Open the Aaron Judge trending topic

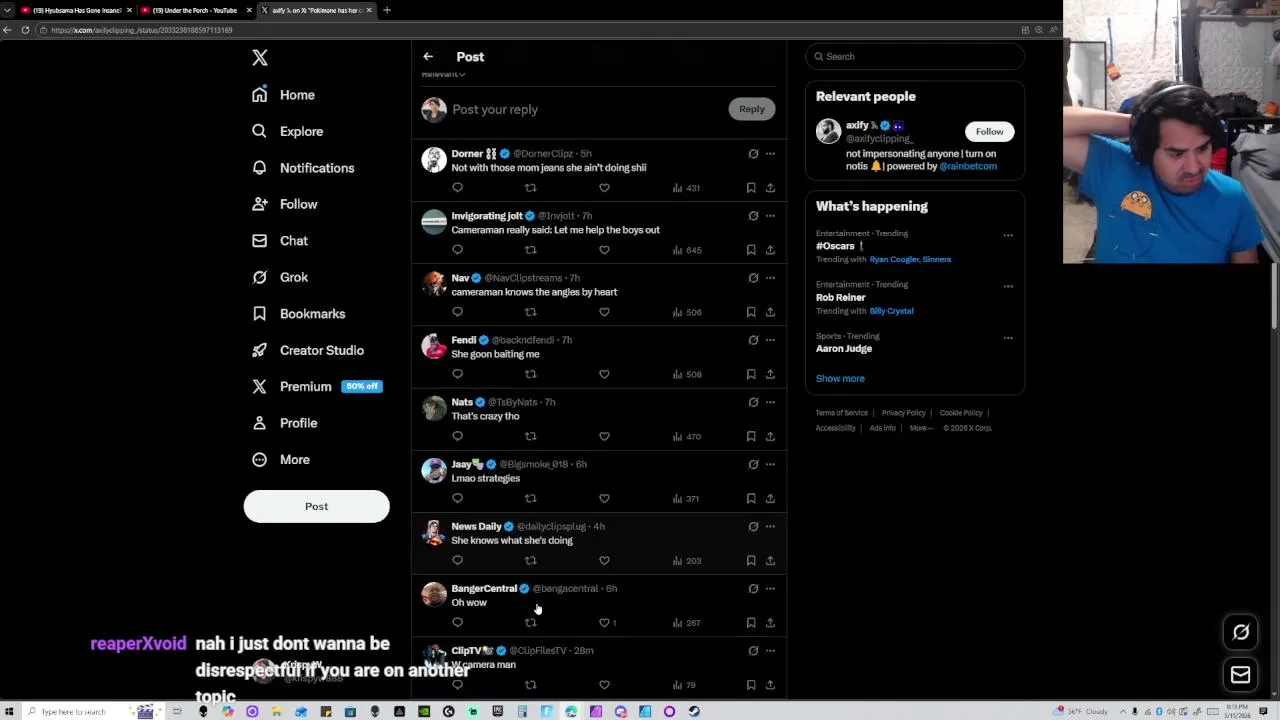coord(844,348)
